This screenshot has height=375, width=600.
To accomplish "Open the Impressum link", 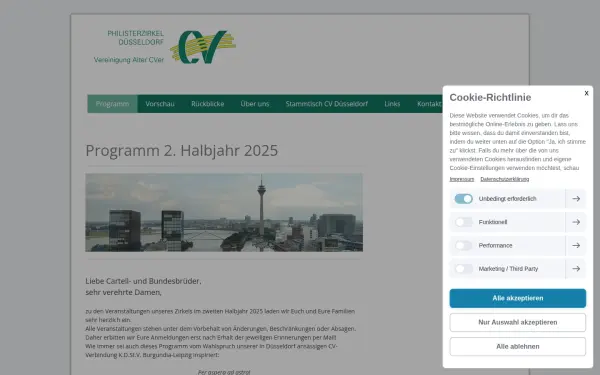I will click(461, 179).
